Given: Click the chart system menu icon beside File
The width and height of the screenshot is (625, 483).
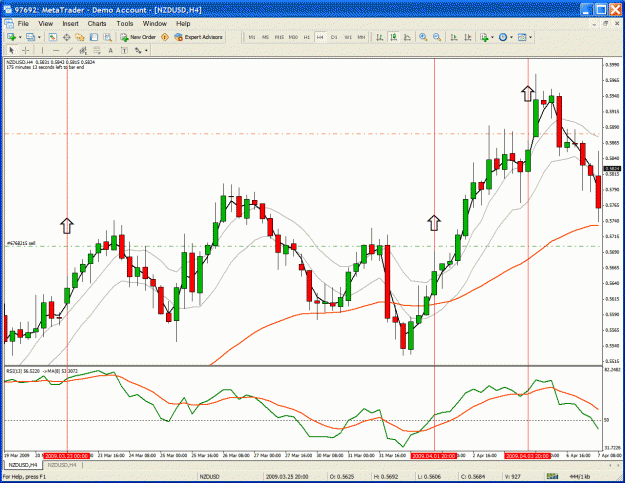Looking at the screenshot, I should (x=9, y=24).
